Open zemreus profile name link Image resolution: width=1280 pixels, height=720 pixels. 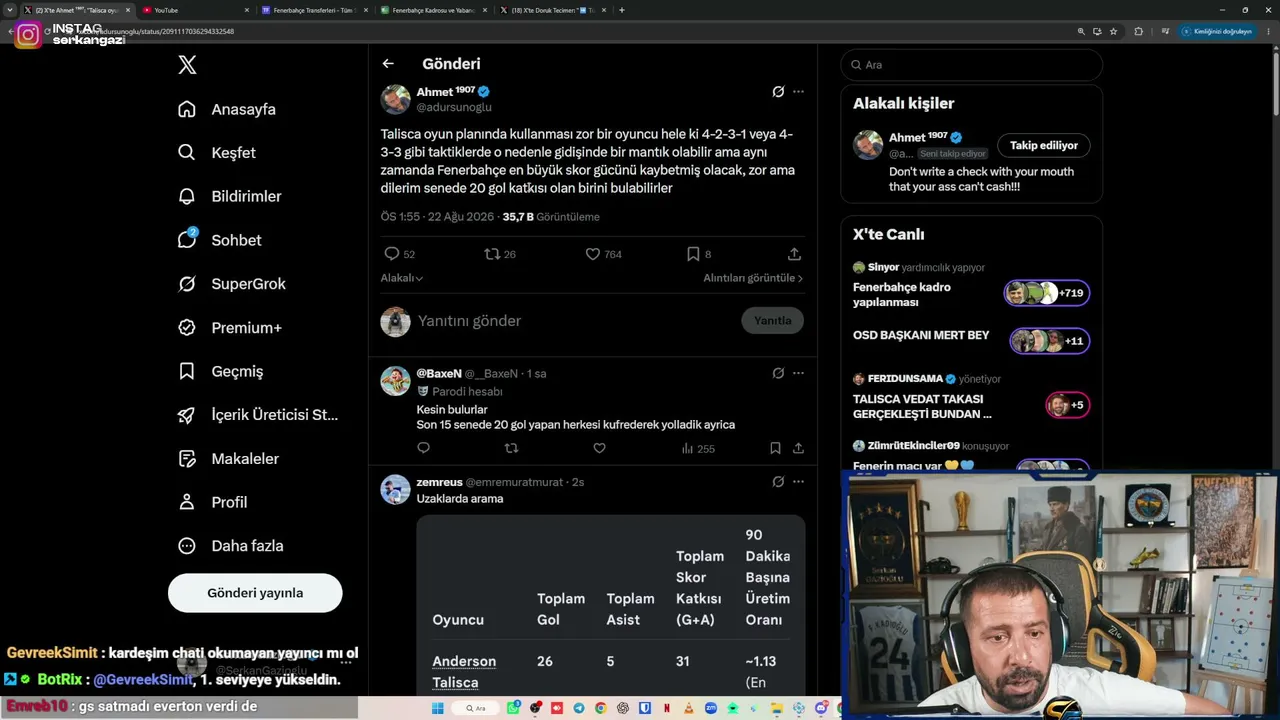pos(439,482)
